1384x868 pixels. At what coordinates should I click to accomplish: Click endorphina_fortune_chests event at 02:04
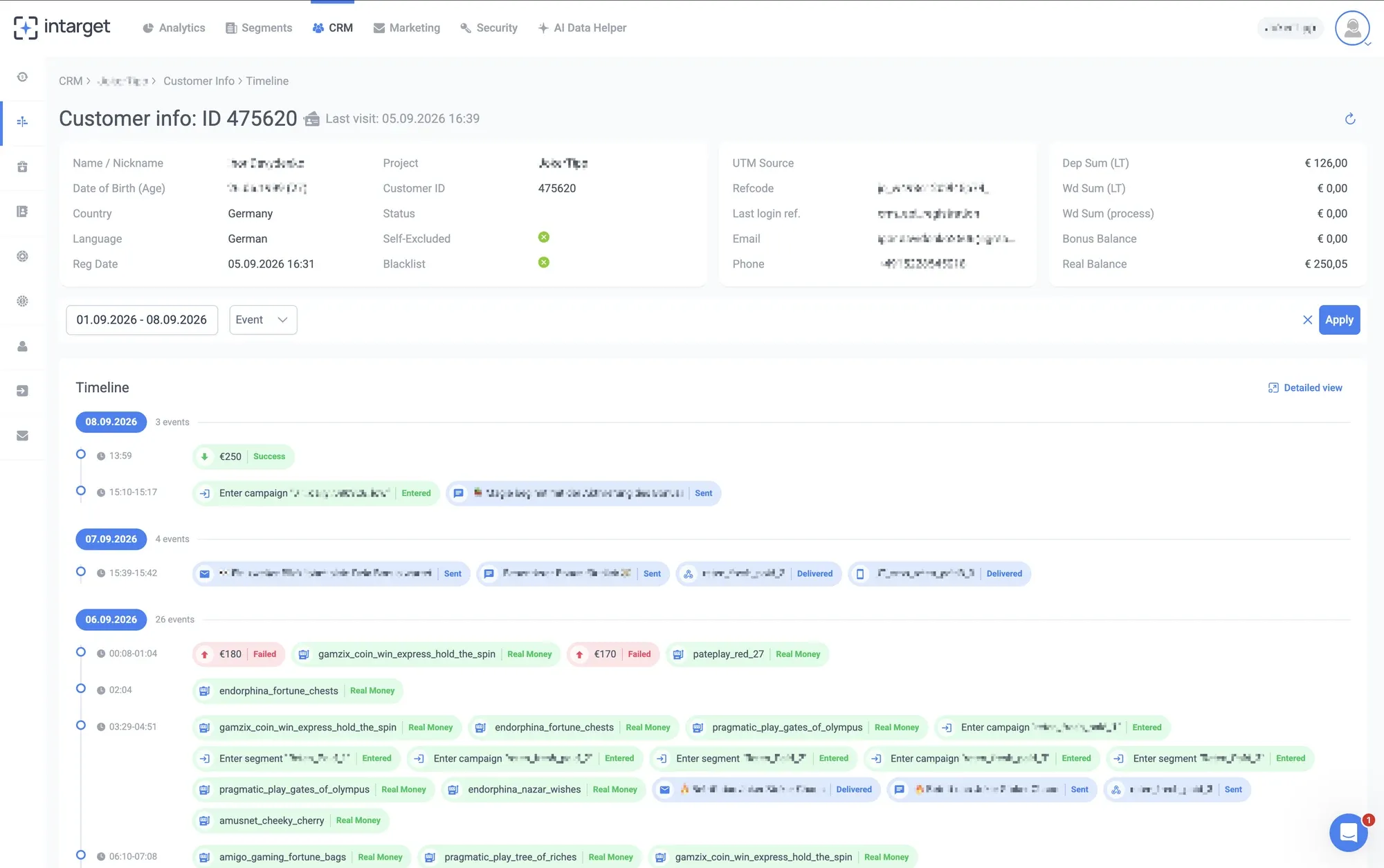pos(298,691)
